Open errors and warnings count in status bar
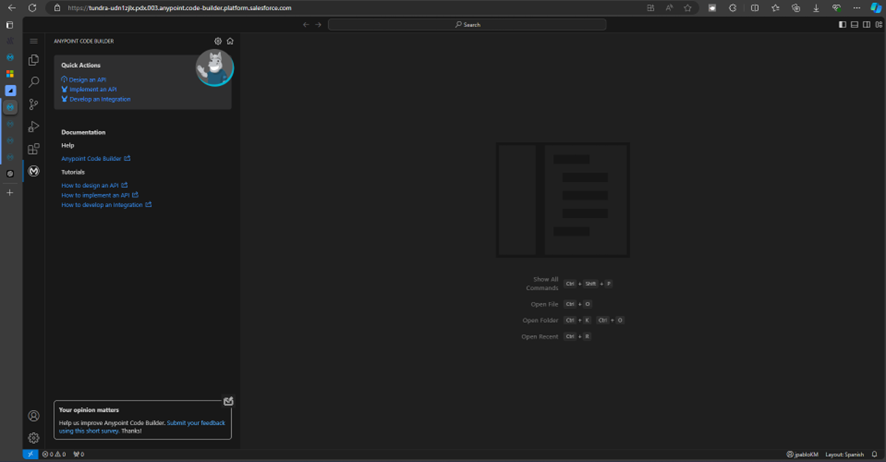Image resolution: width=886 pixels, height=462 pixels. (x=54, y=454)
